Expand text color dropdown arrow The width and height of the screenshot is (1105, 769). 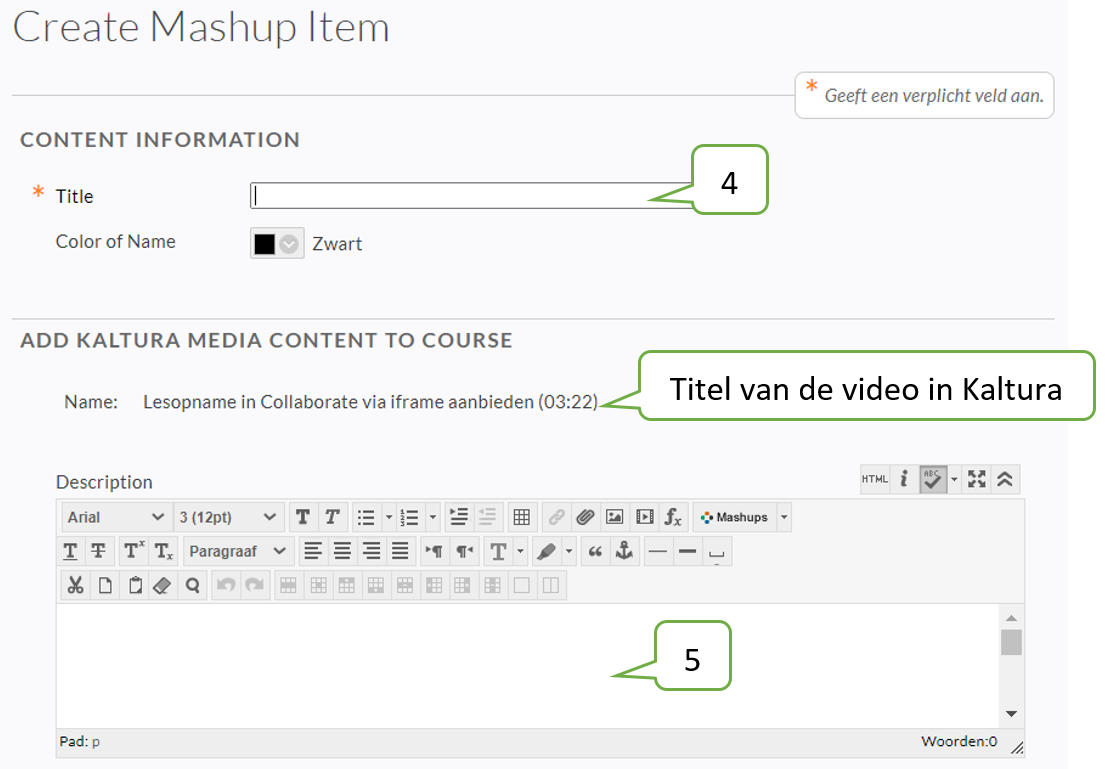click(x=520, y=551)
